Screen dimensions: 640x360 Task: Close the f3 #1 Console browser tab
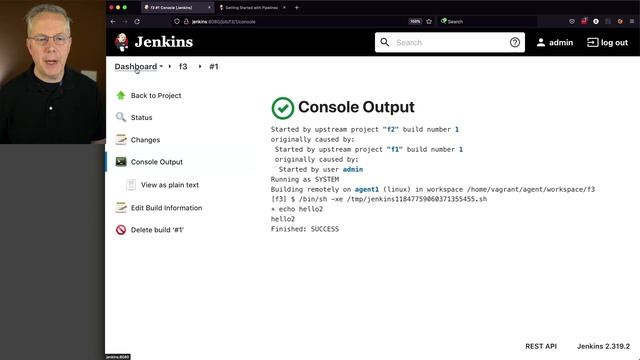[209, 7]
